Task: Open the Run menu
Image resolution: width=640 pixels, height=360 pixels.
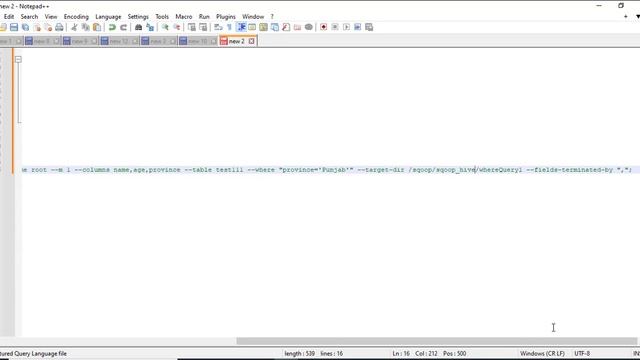Action: (x=204, y=17)
